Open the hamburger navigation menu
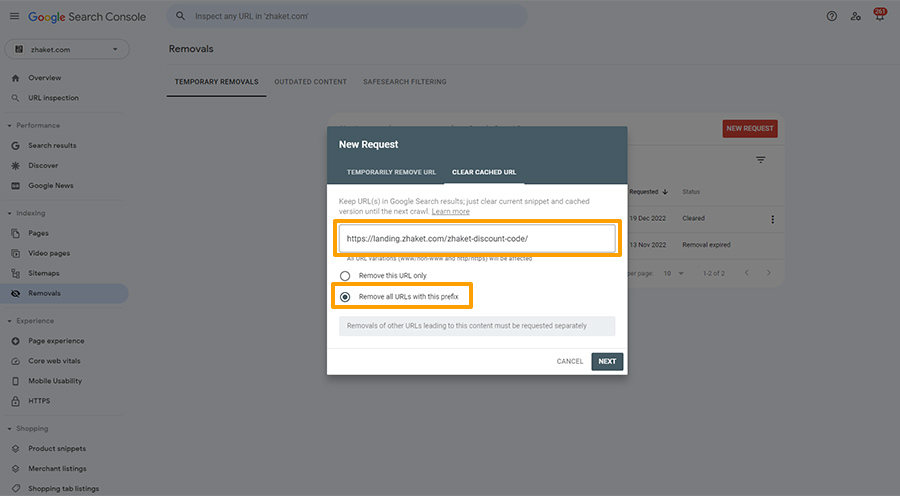Viewport: 900px width, 496px height. [14, 16]
